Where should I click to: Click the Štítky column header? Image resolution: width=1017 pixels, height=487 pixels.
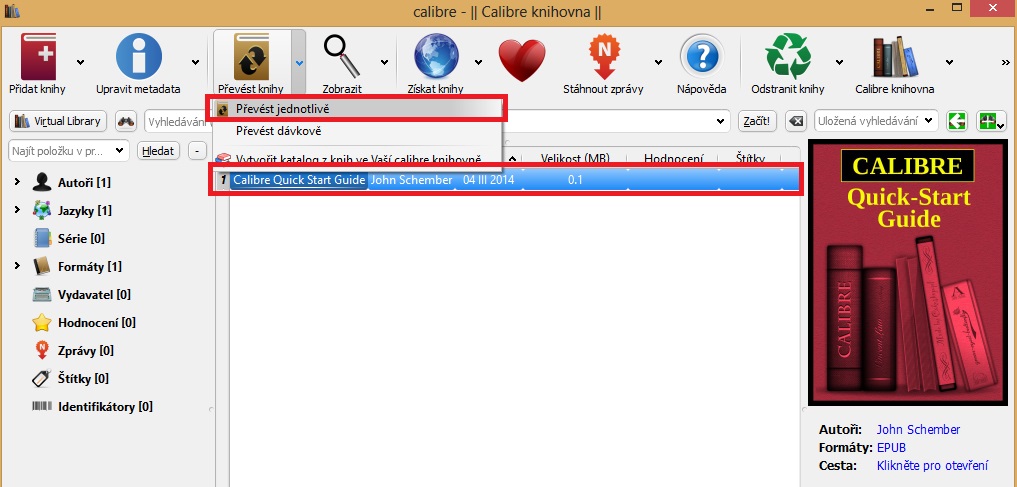pos(750,158)
